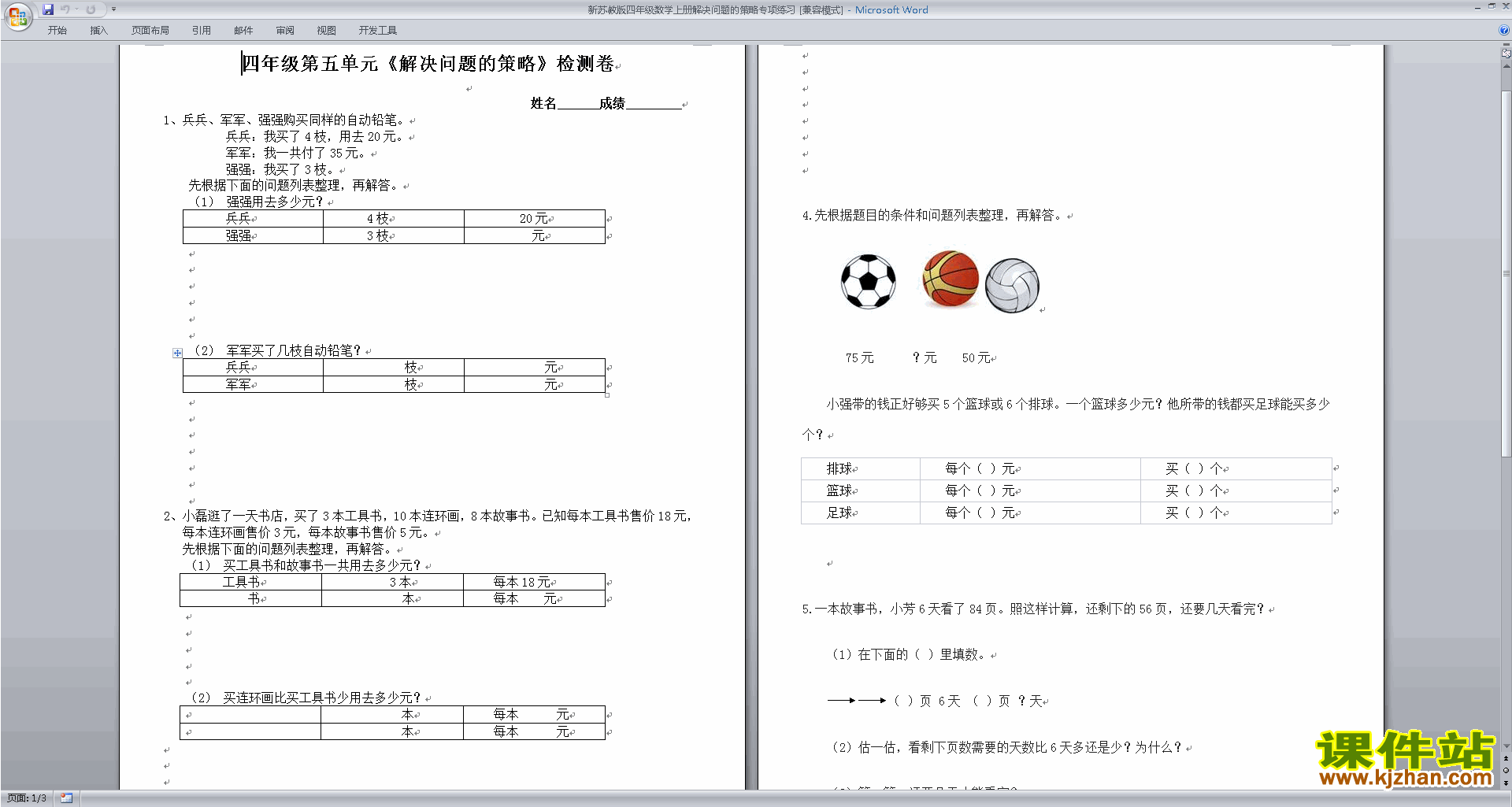Click the soccer ball image
The image size is (1512, 807).
869,281
